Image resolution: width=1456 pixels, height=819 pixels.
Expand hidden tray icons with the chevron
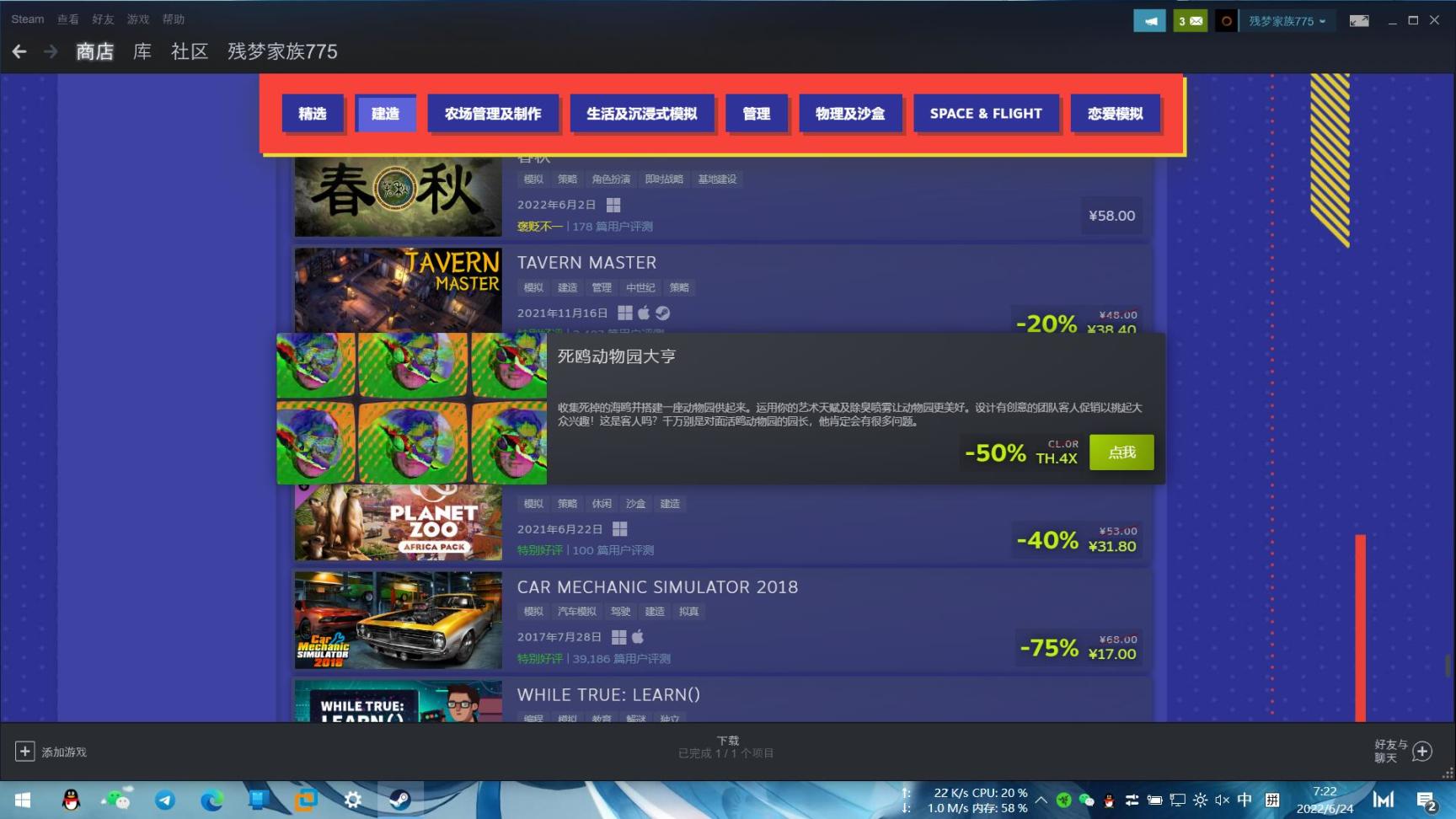pos(1041,799)
